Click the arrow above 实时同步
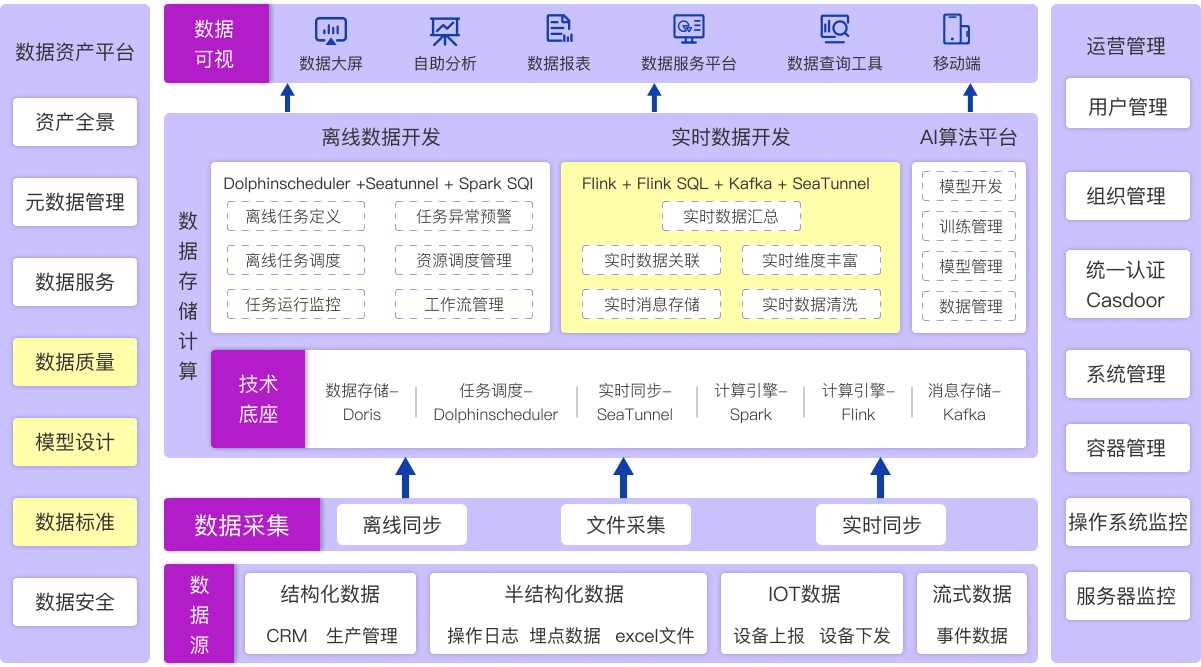 (880, 478)
